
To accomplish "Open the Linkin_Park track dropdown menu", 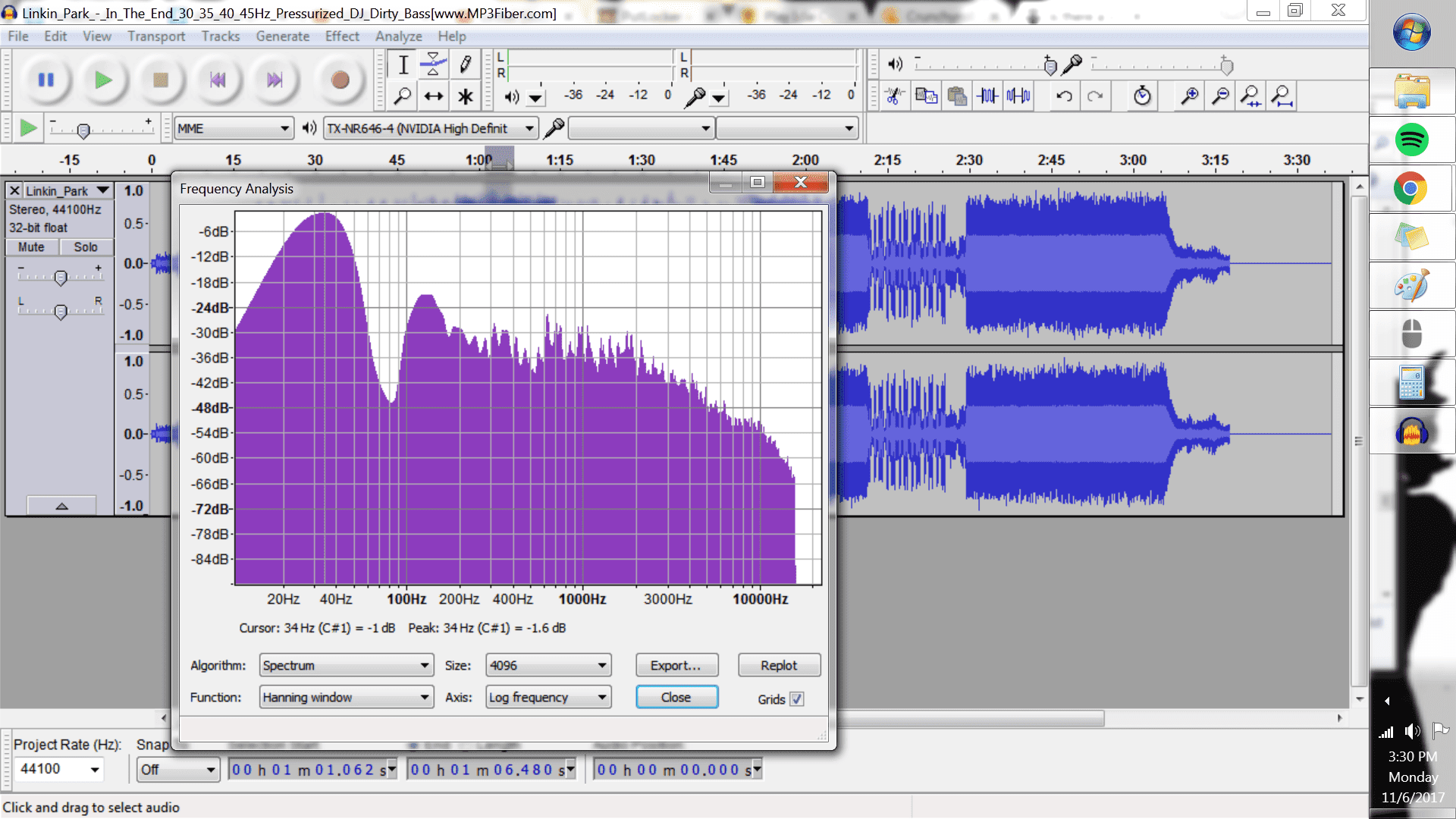I will click(x=68, y=190).
